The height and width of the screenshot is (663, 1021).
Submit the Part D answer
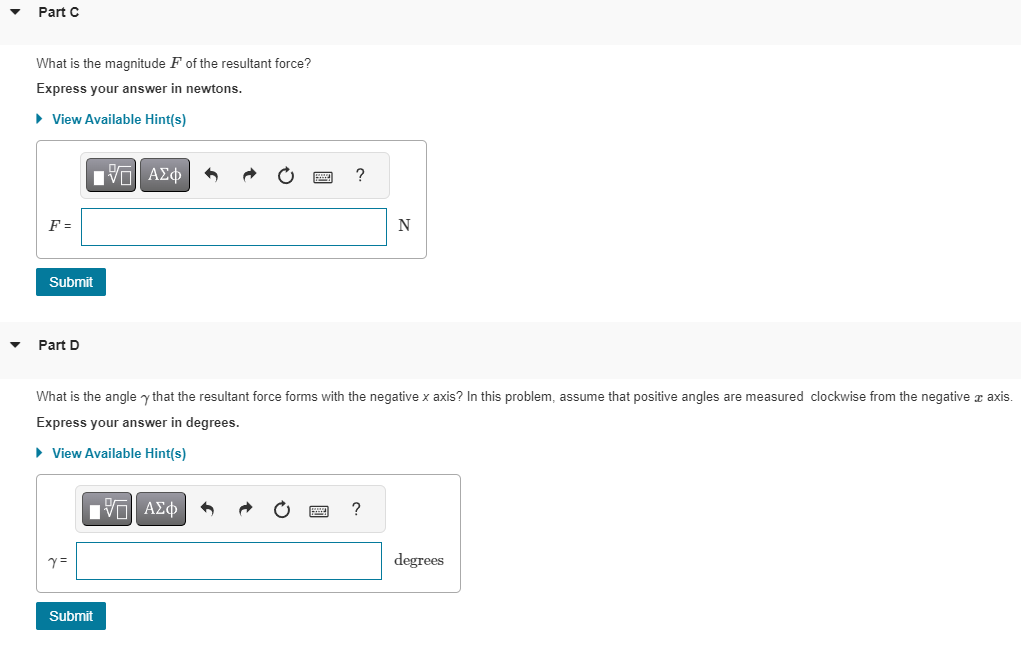70,615
